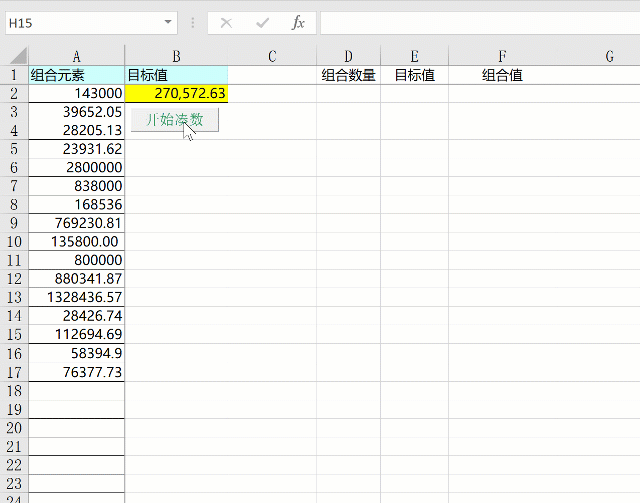Select cell with value 76377.73
Screen dimensions: 640x503
76,372
